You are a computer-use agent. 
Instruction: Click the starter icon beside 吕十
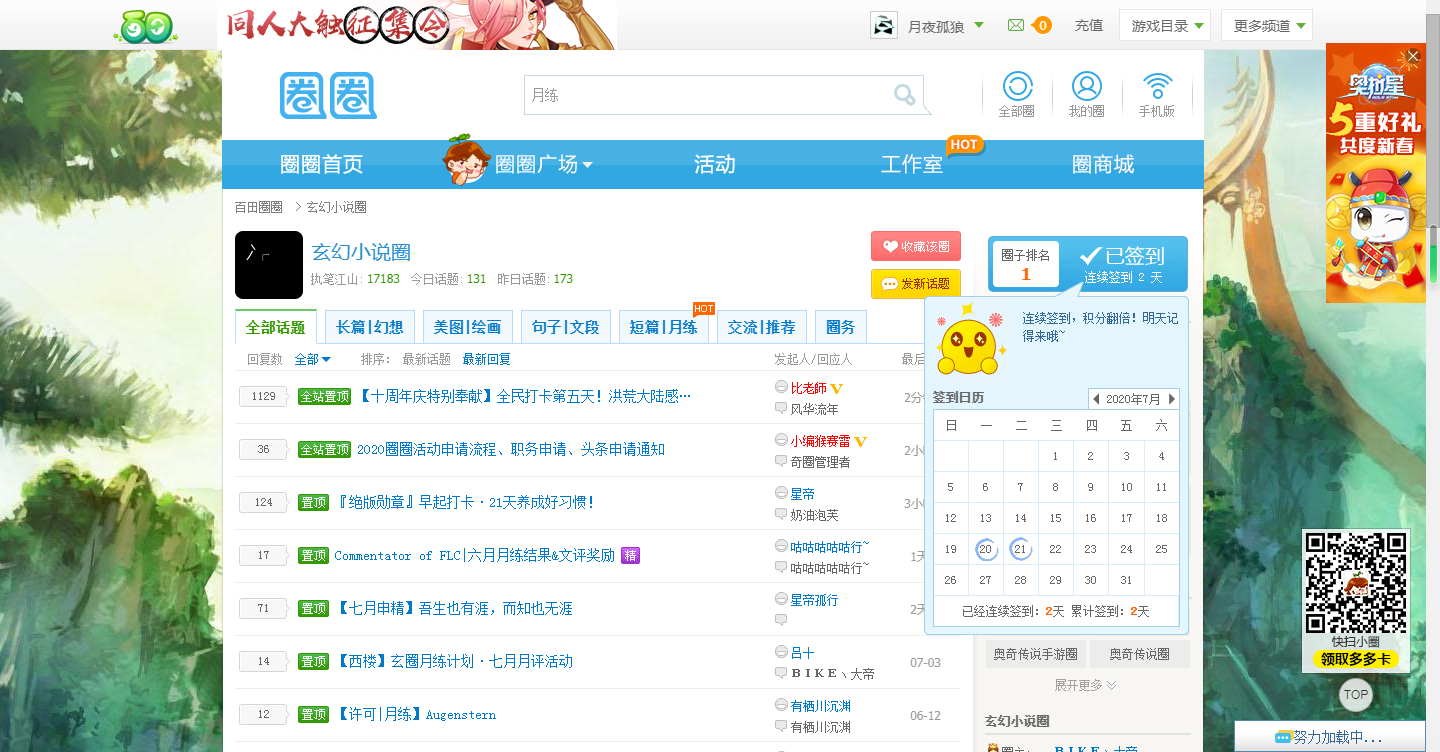click(x=781, y=652)
